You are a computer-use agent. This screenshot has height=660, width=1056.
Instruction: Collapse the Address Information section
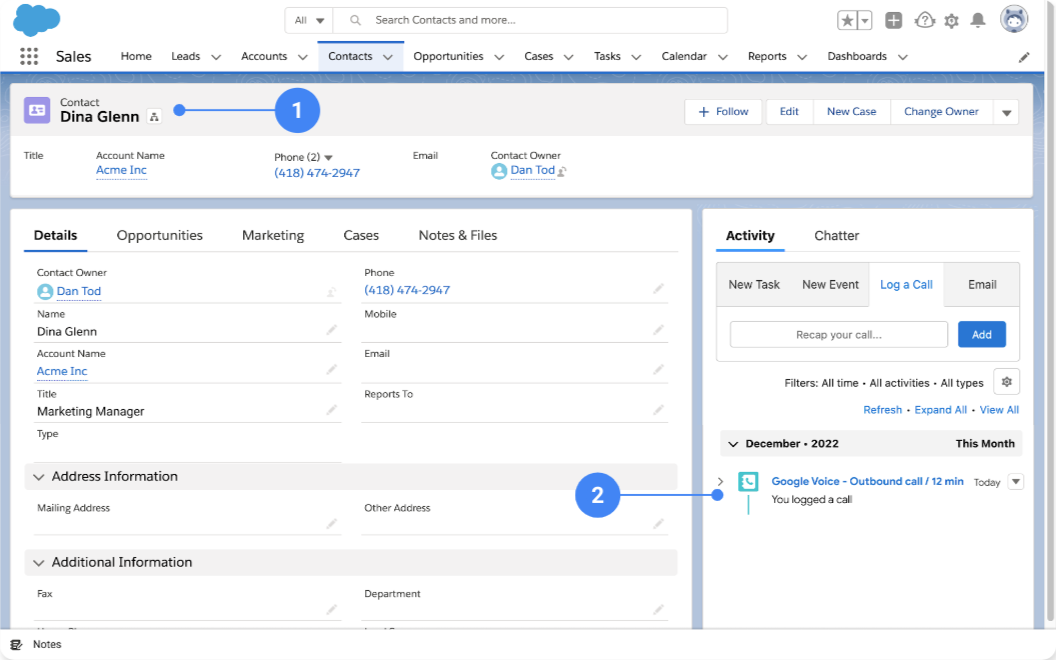(x=38, y=477)
